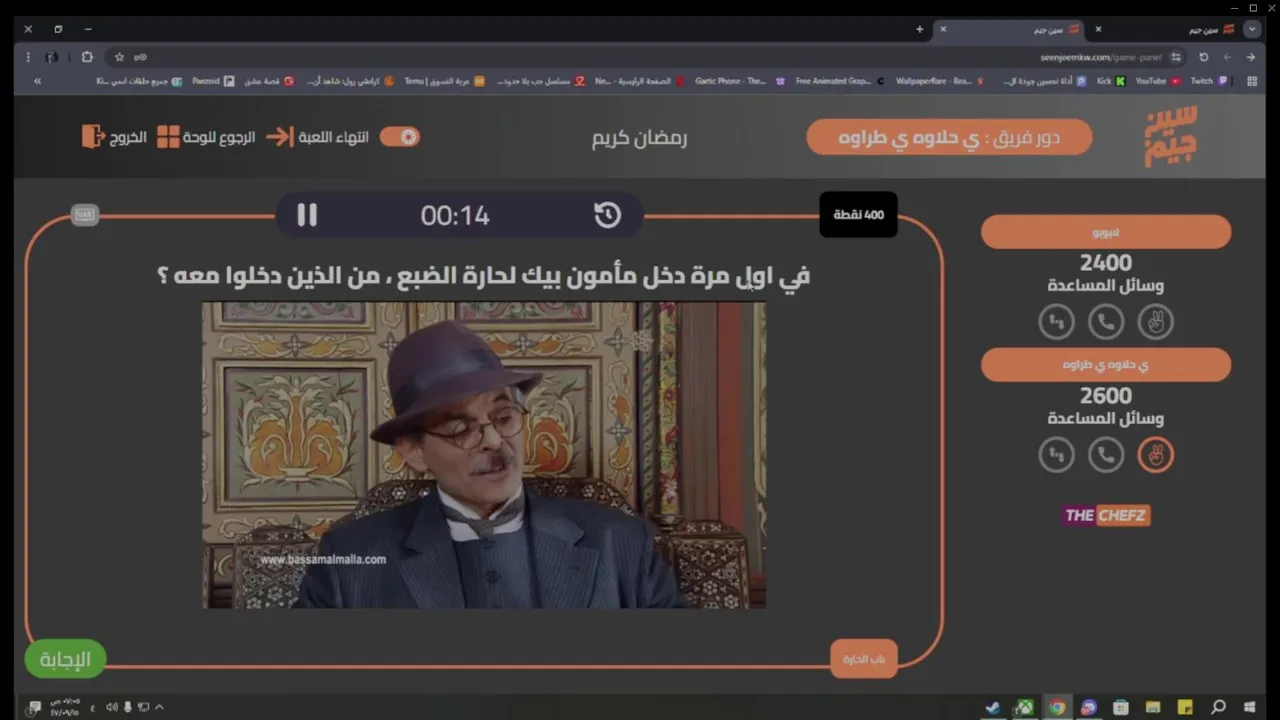
Task: Activate ي حلاوه ي طراوه highlighted hand lifeline
Action: [1156, 455]
